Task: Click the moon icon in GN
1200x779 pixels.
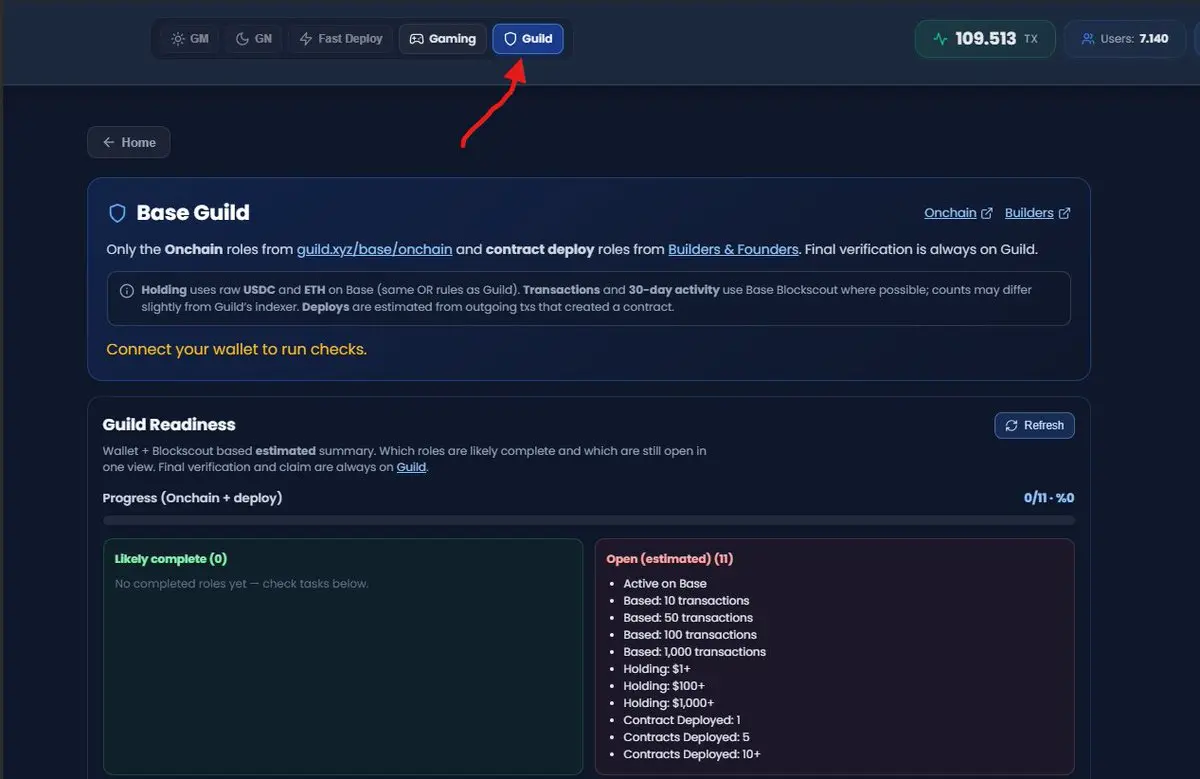Action: point(242,39)
